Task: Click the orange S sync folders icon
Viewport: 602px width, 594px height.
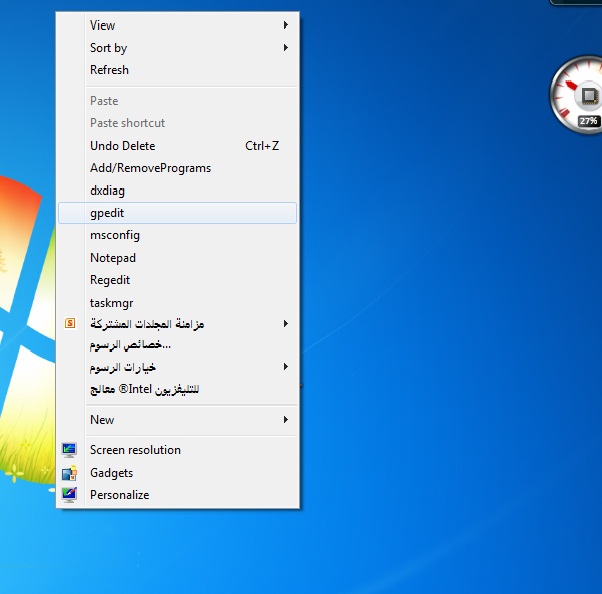Action: coord(70,323)
